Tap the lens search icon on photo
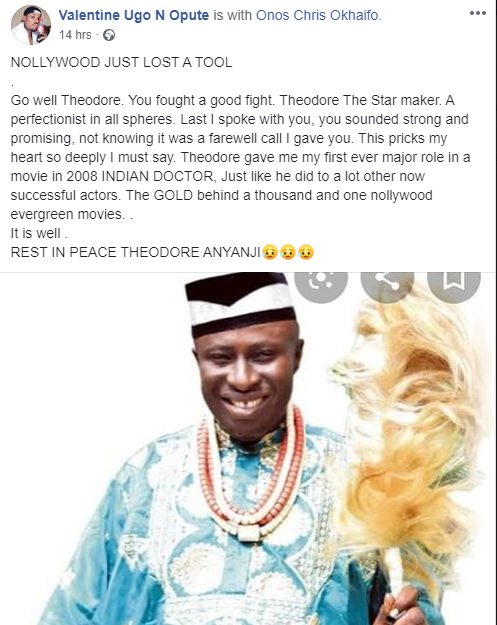Viewport: 497px width, 625px height. pos(321,280)
